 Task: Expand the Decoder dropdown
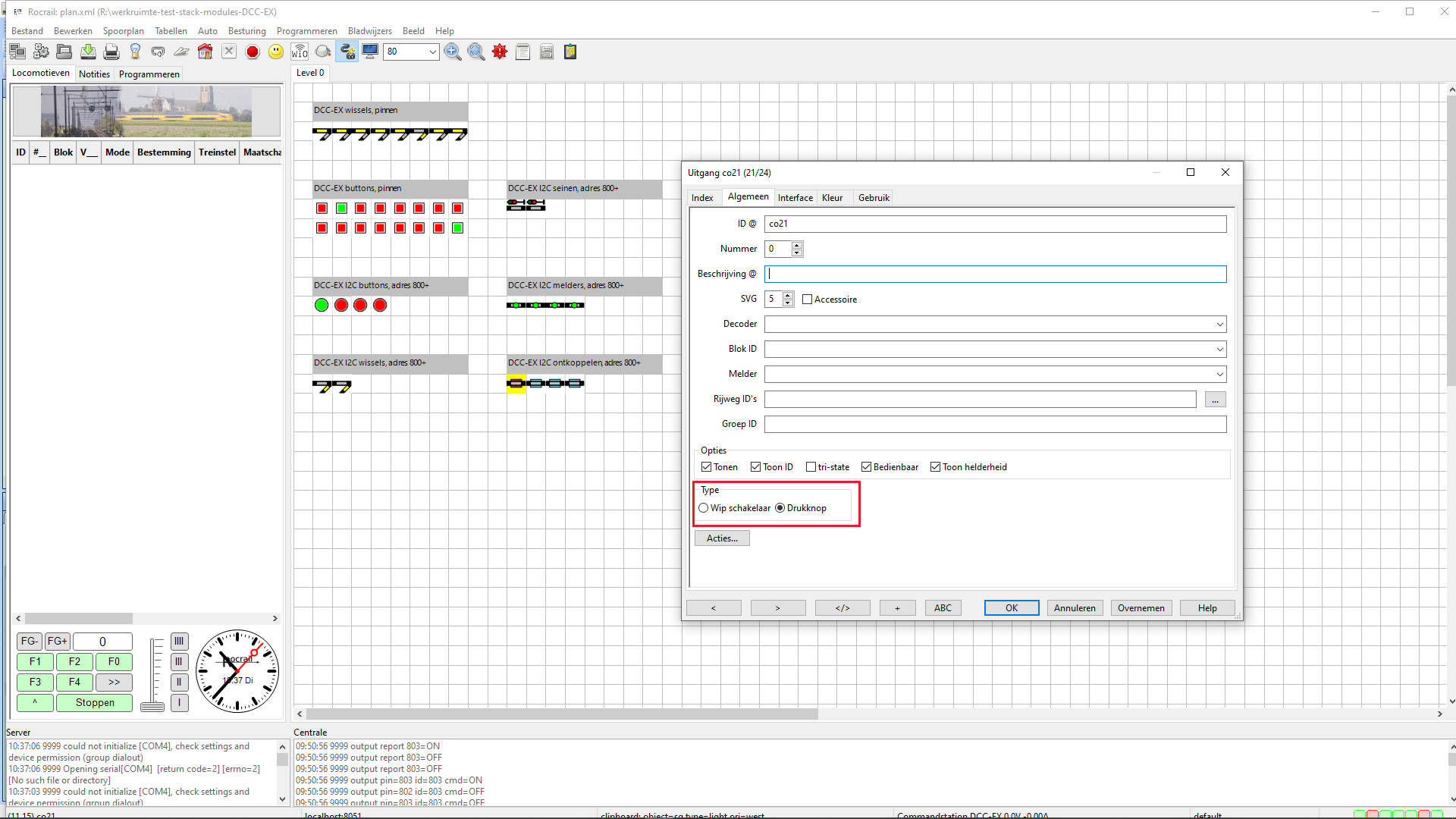click(x=1219, y=325)
